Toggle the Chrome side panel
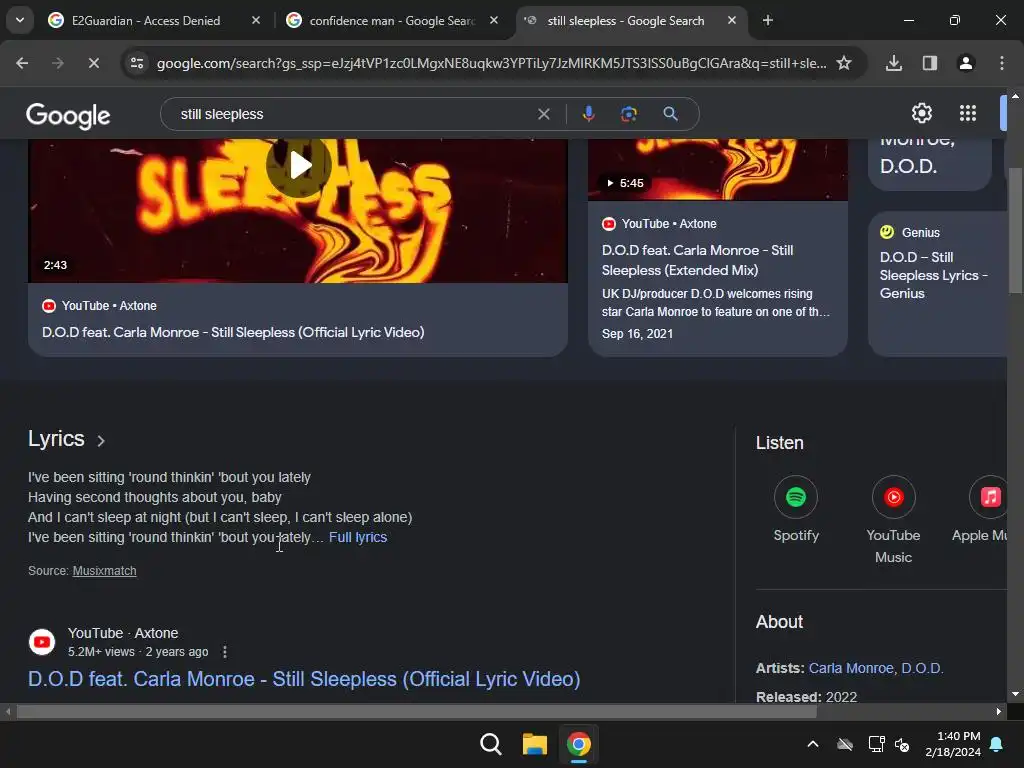Image resolution: width=1024 pixels, height=768 pixels. pos(930,63)
